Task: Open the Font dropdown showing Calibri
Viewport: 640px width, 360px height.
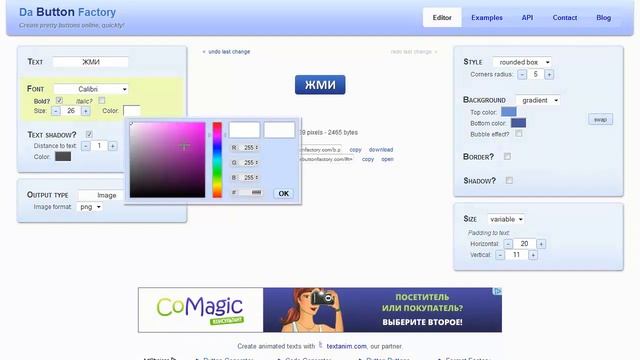Action: tap(91, 89)
